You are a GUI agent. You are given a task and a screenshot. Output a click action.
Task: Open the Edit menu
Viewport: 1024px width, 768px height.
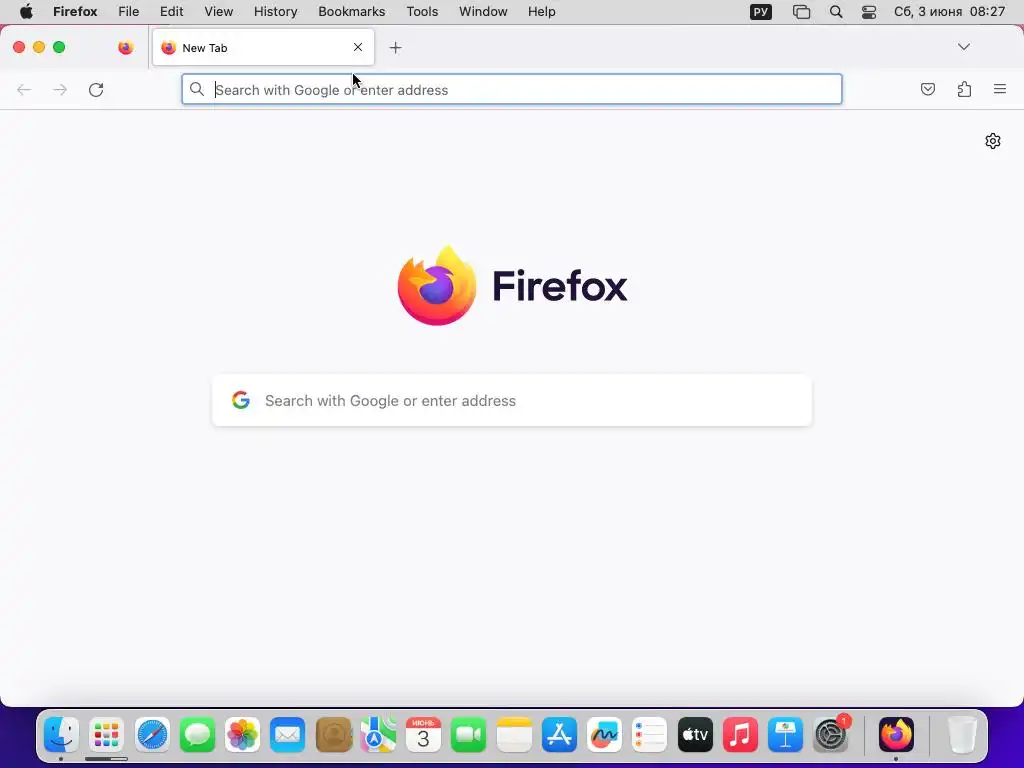[x=172, y=12]
